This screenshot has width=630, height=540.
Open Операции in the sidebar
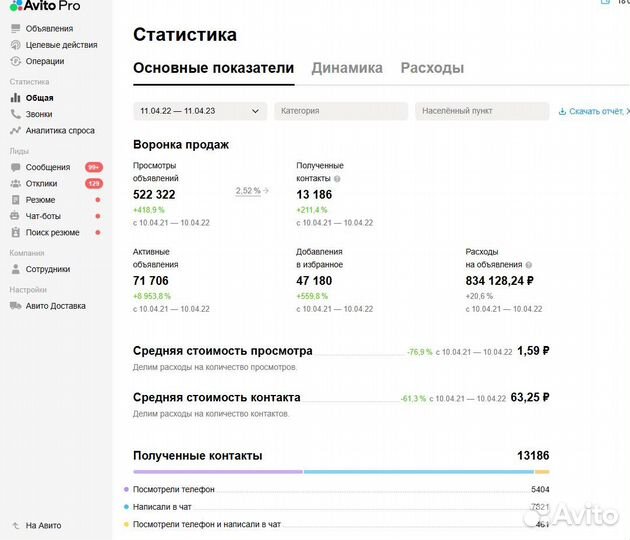pyautogui.click(x=45, y=61)
